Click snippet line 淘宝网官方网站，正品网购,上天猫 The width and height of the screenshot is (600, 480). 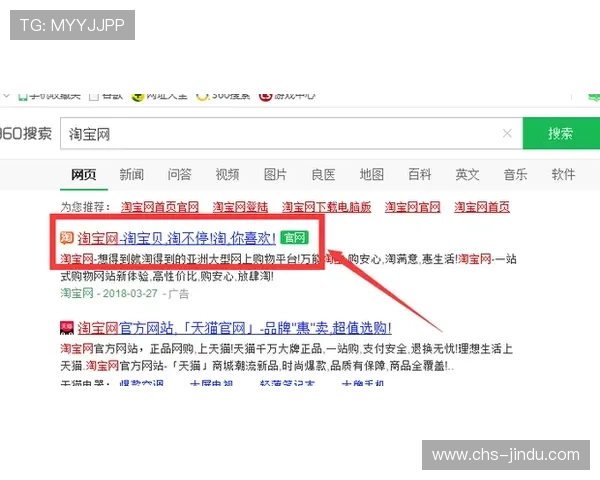pos(287,349)
